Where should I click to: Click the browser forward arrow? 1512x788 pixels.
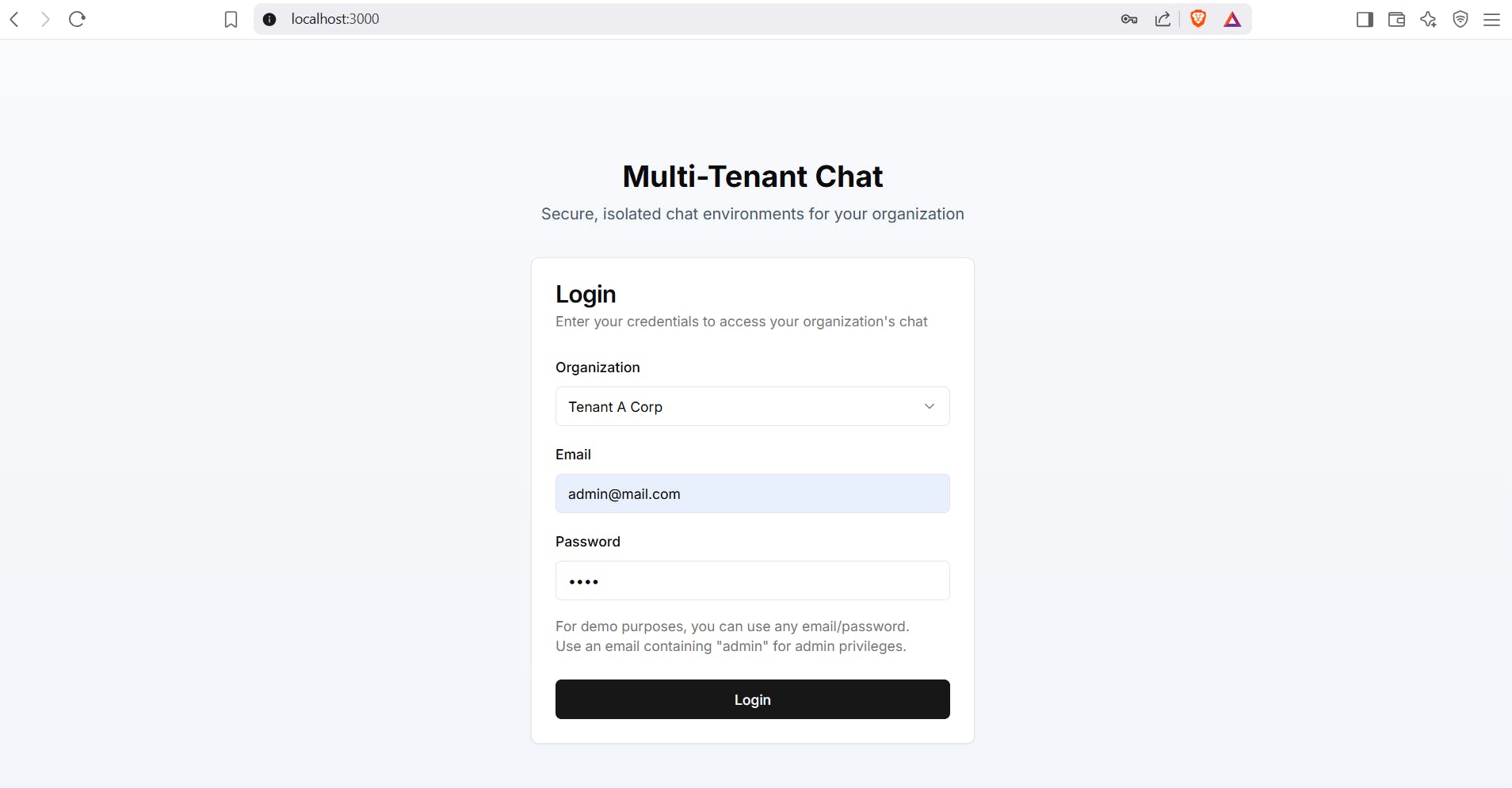coord(45,19)
